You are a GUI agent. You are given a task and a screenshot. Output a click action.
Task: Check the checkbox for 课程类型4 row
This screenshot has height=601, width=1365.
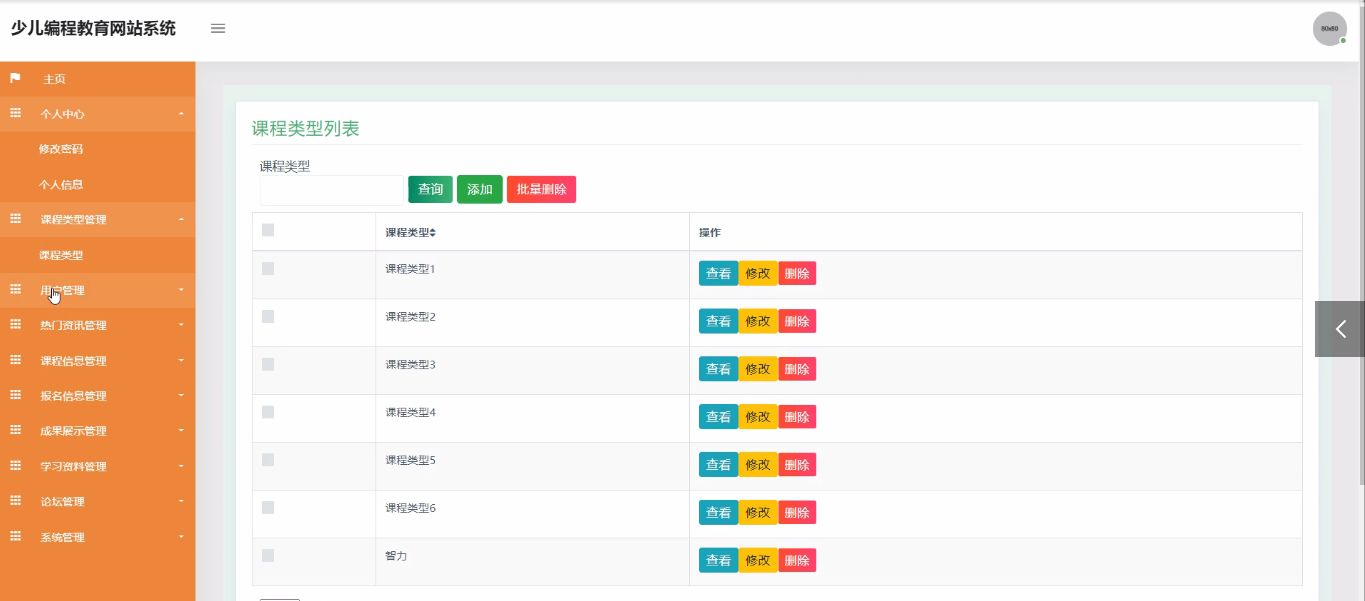click(268, 412)
